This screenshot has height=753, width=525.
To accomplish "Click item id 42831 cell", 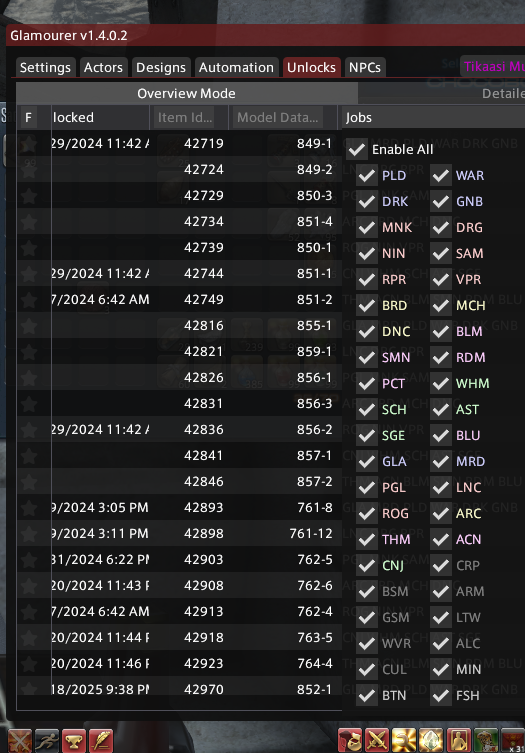I will [204, 403].
